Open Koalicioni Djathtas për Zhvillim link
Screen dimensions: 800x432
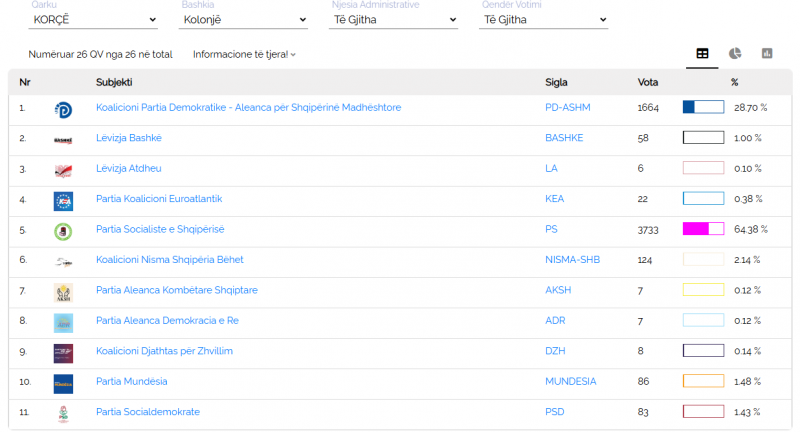164,351
